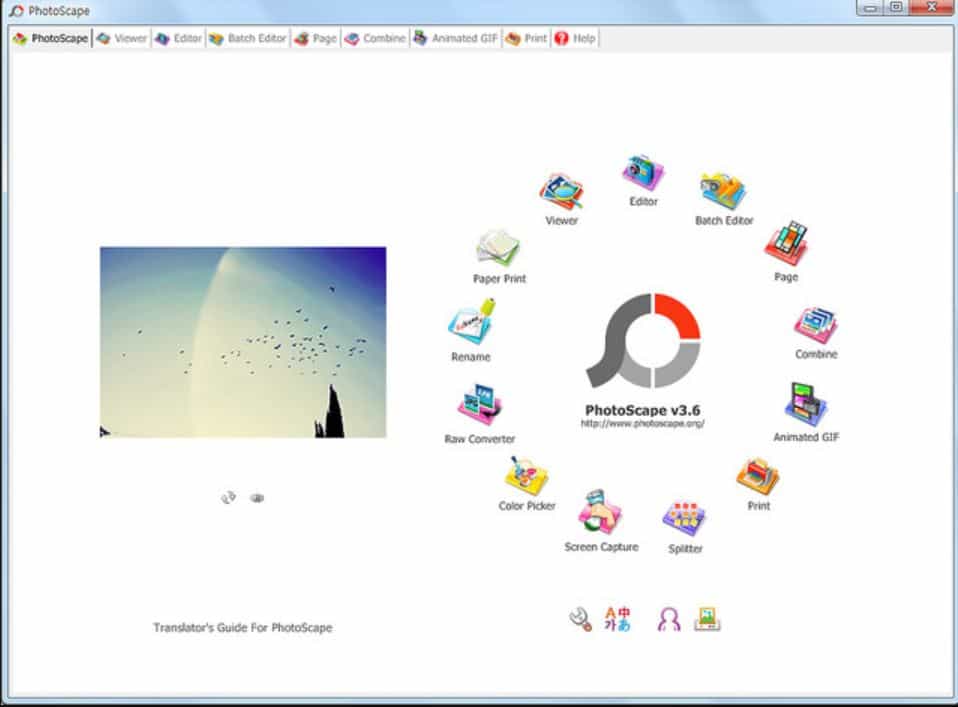Switch to the Animated GIF tab

pos(456,38)
